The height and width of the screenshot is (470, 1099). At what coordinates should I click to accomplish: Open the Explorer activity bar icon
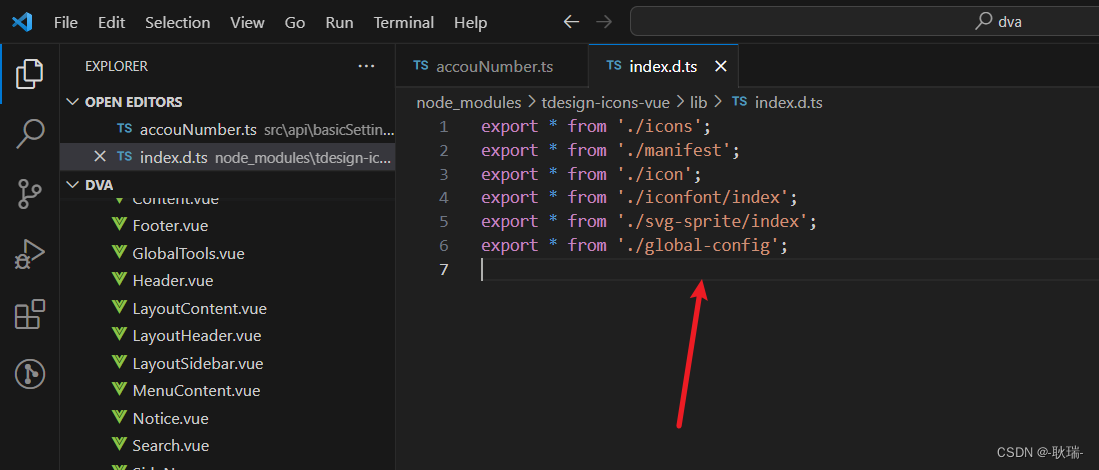tap(29, 74)
